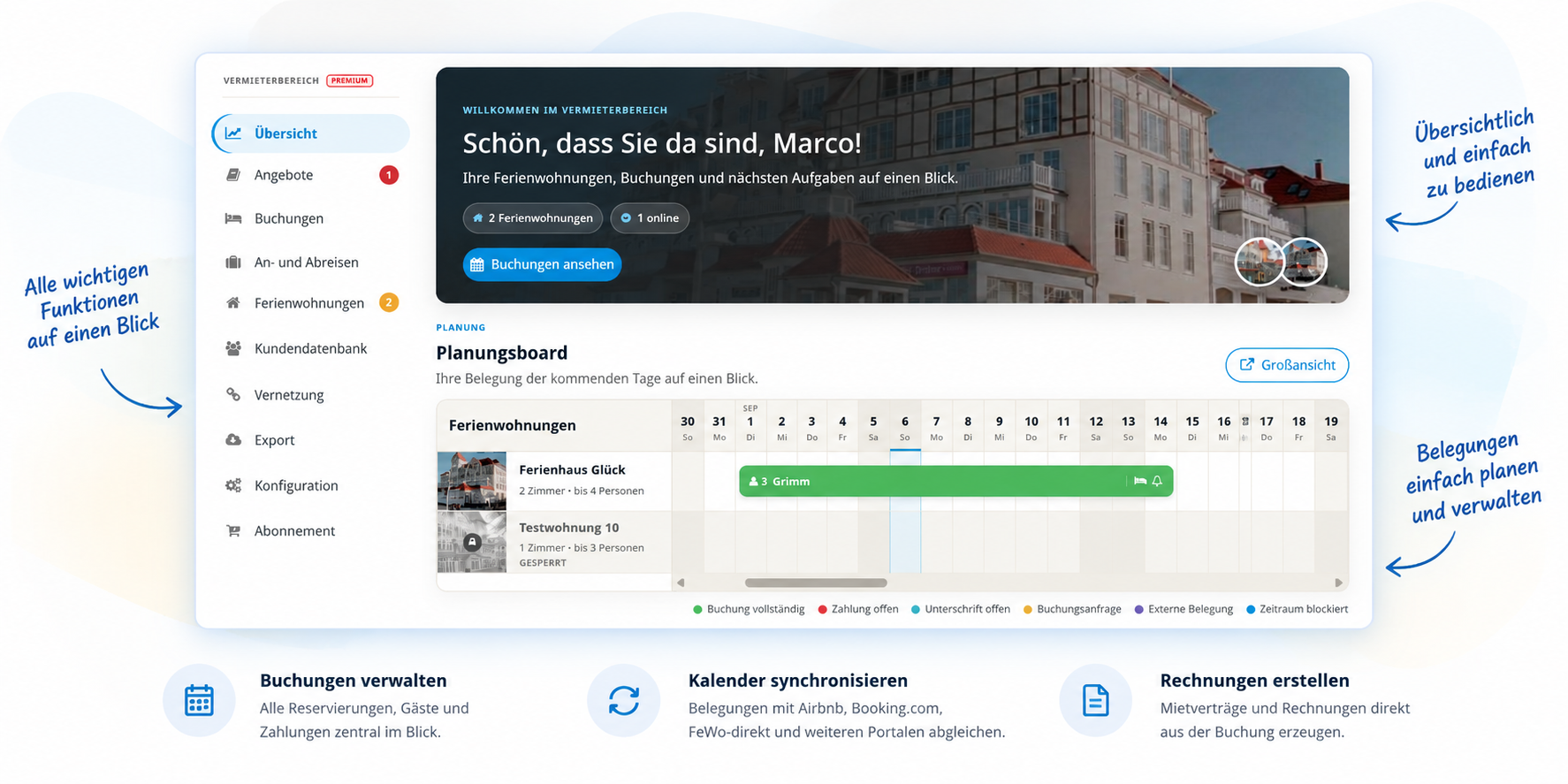Click the GESPERRT label under Testwohnung 10

tap(543, 563)
